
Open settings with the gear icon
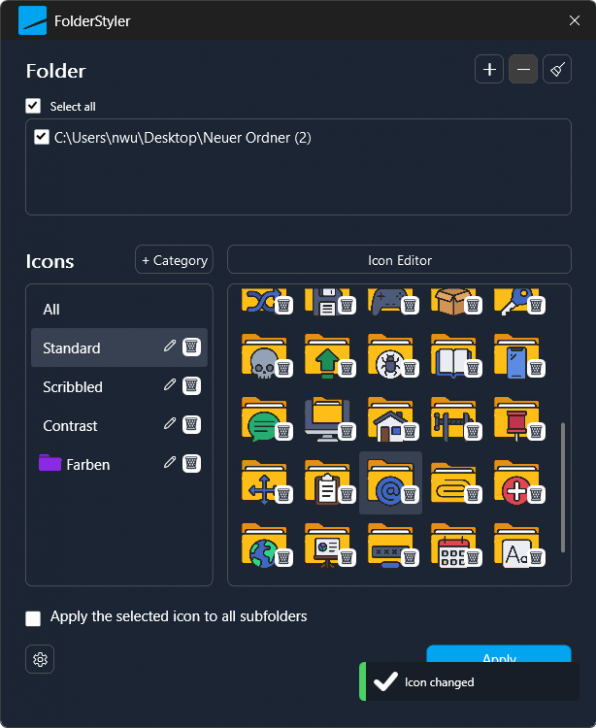point(40,659)
